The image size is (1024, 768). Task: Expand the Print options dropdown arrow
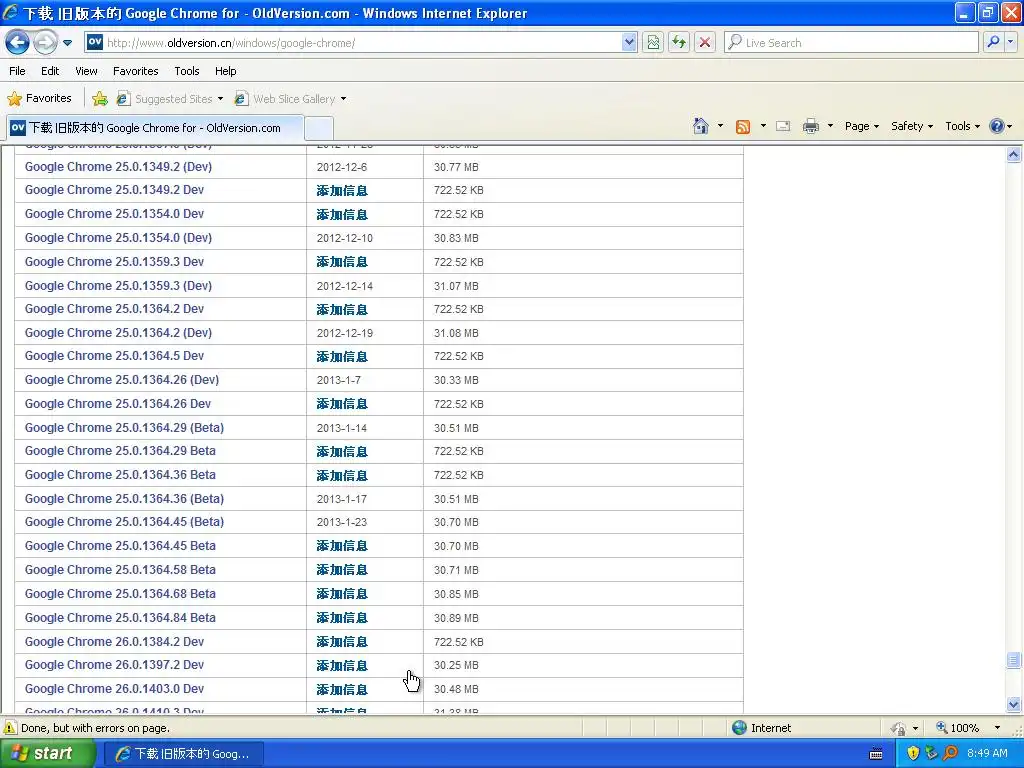(830, 126)
